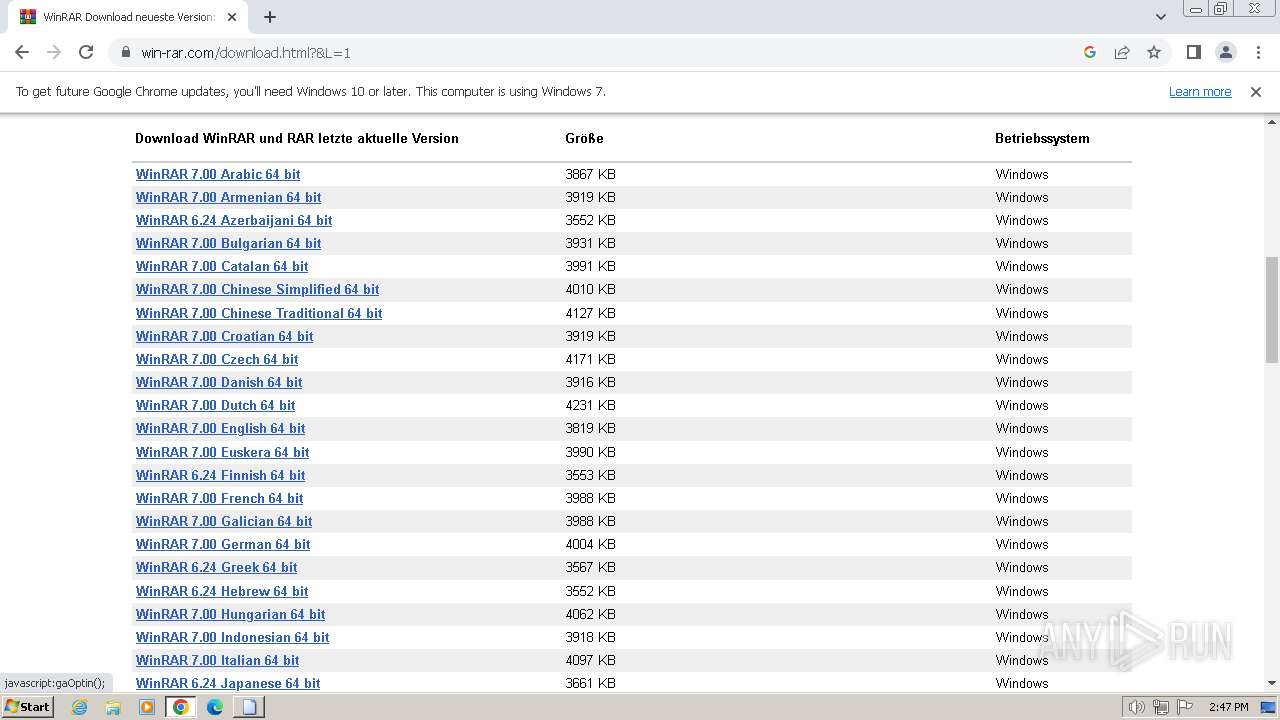1280x720 pixels.
Task: Bookmark this page with star icon
Action: pyautogui.click(x=1154, y=53)
